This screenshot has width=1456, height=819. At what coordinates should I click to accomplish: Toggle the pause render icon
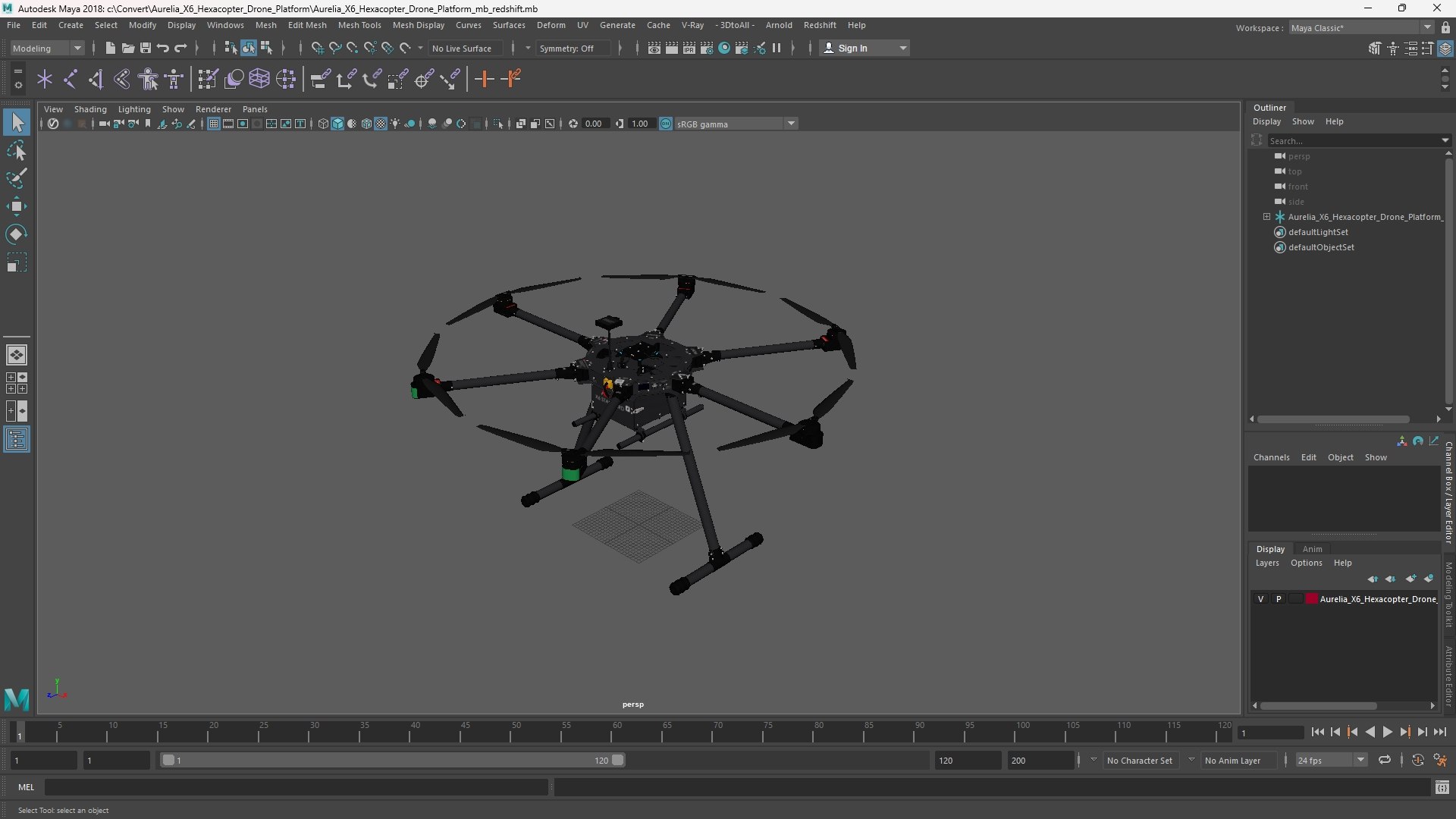777,48
